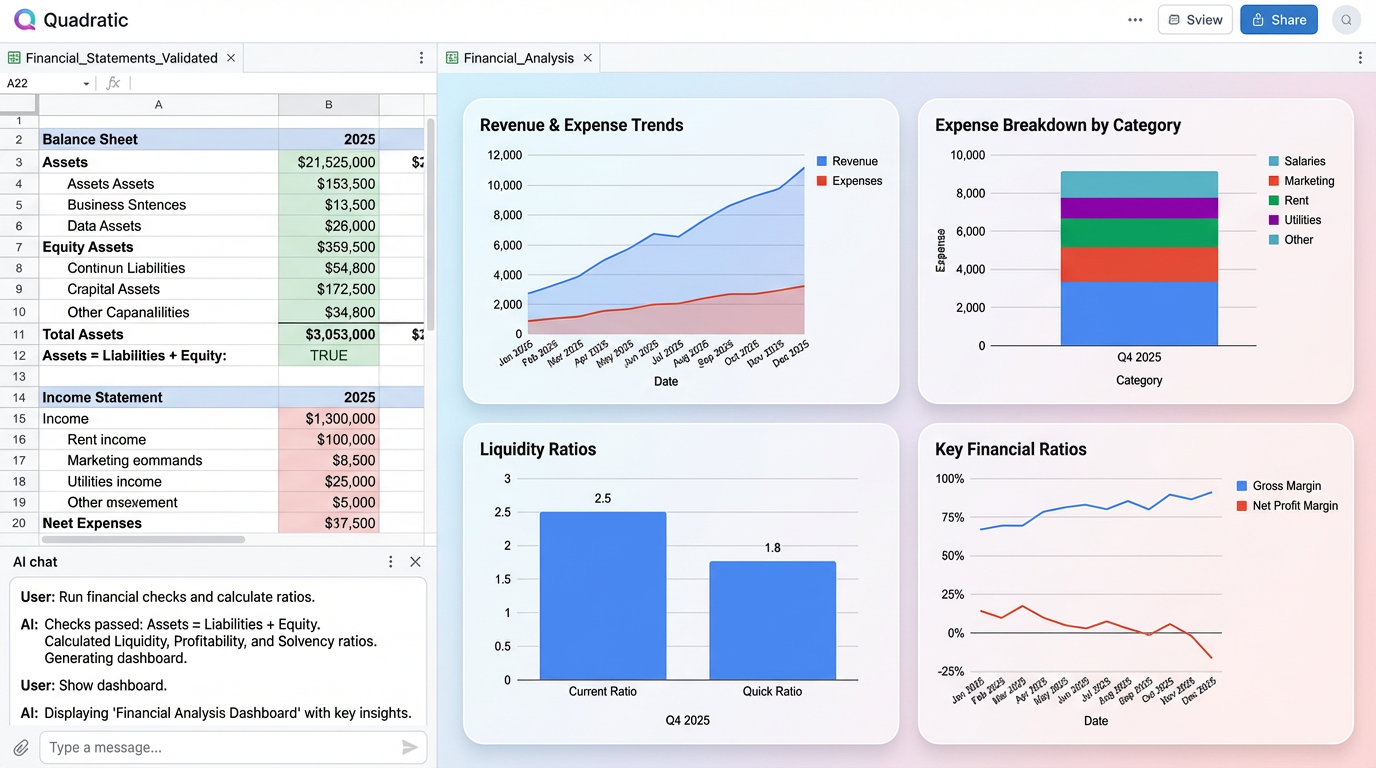The image size is (1376, 768).
Task: Click the Quick Ratio bar
Action: tap(772, 620)
